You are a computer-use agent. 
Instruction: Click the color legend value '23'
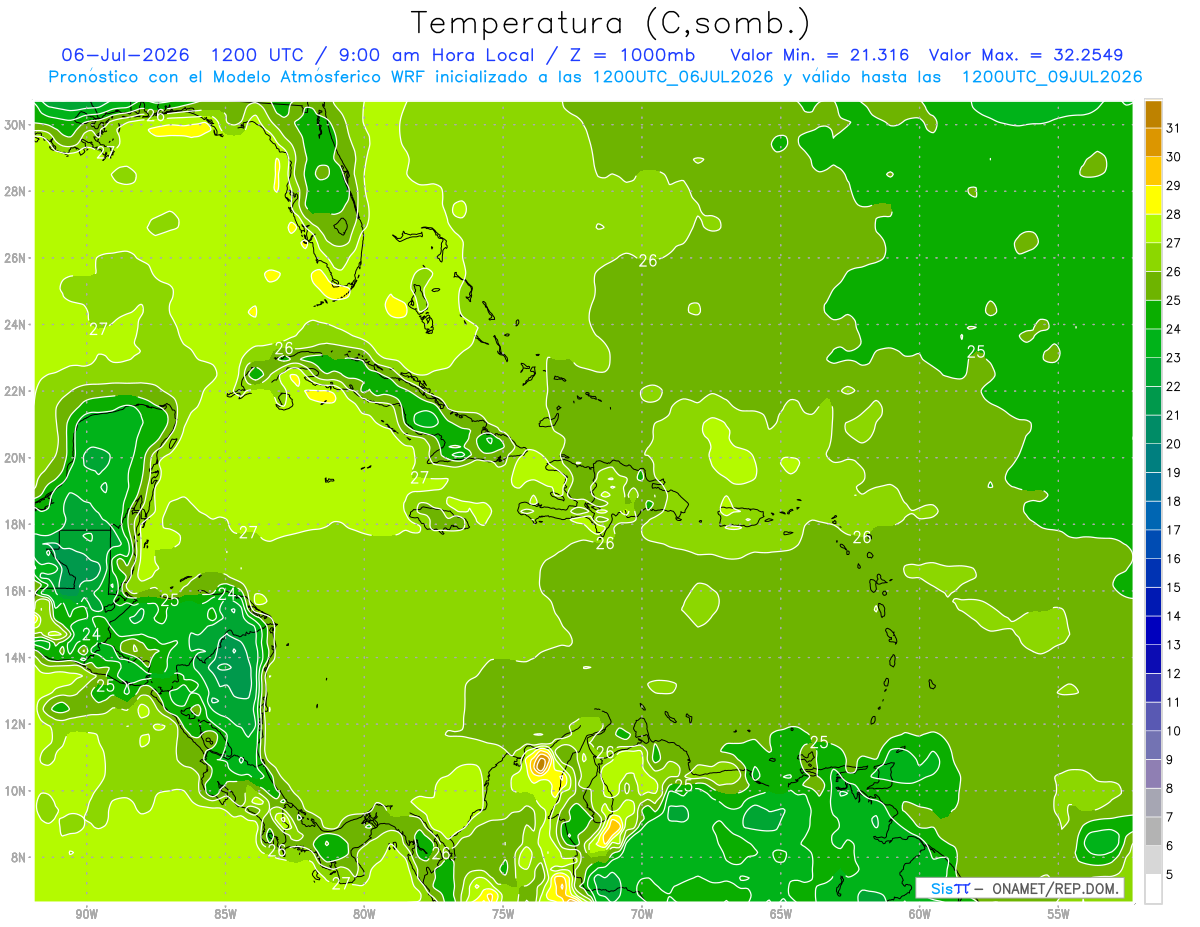pyautogui.click(x=1174, y=358)
